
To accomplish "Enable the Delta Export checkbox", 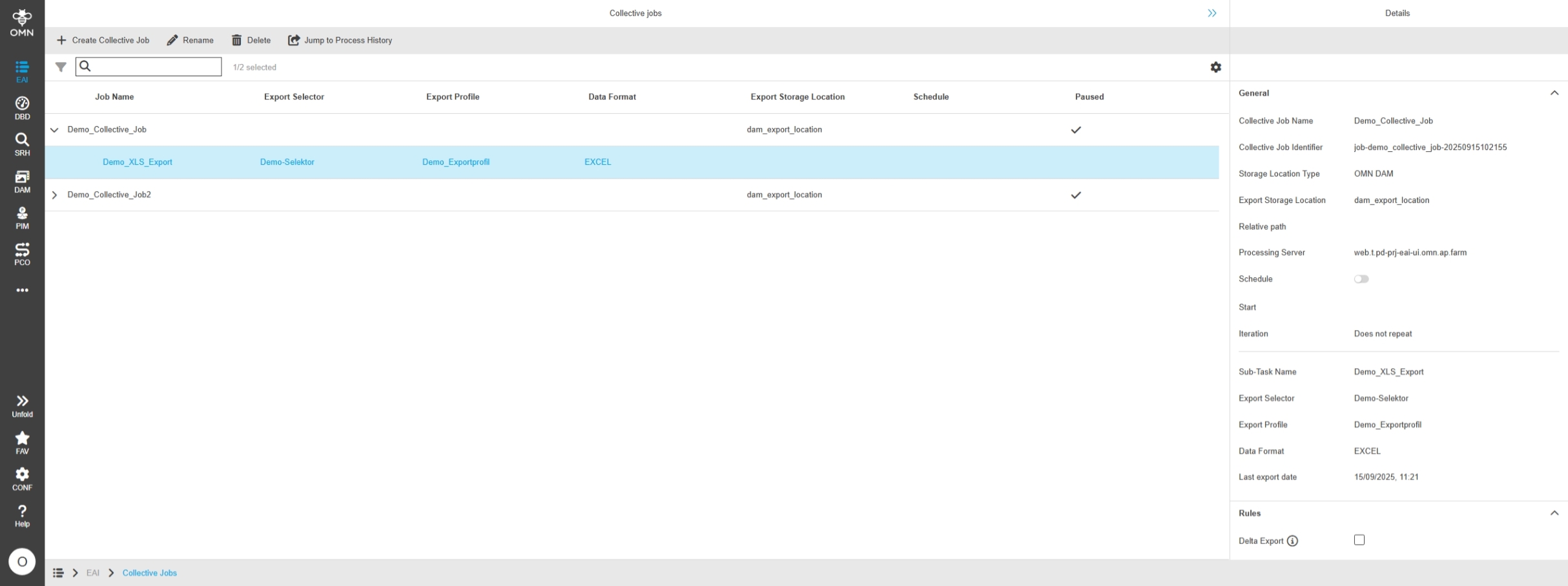I will coord(1359,540).
